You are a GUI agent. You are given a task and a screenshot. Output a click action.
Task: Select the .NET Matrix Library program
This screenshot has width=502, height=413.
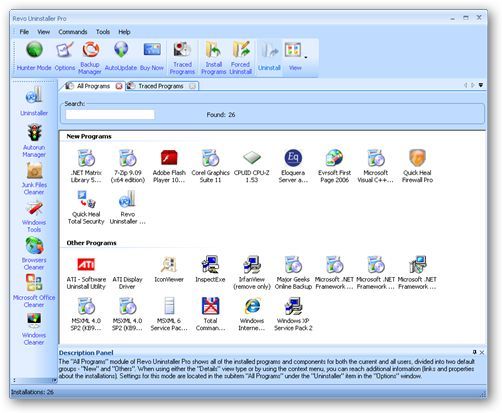click(86, 166)
